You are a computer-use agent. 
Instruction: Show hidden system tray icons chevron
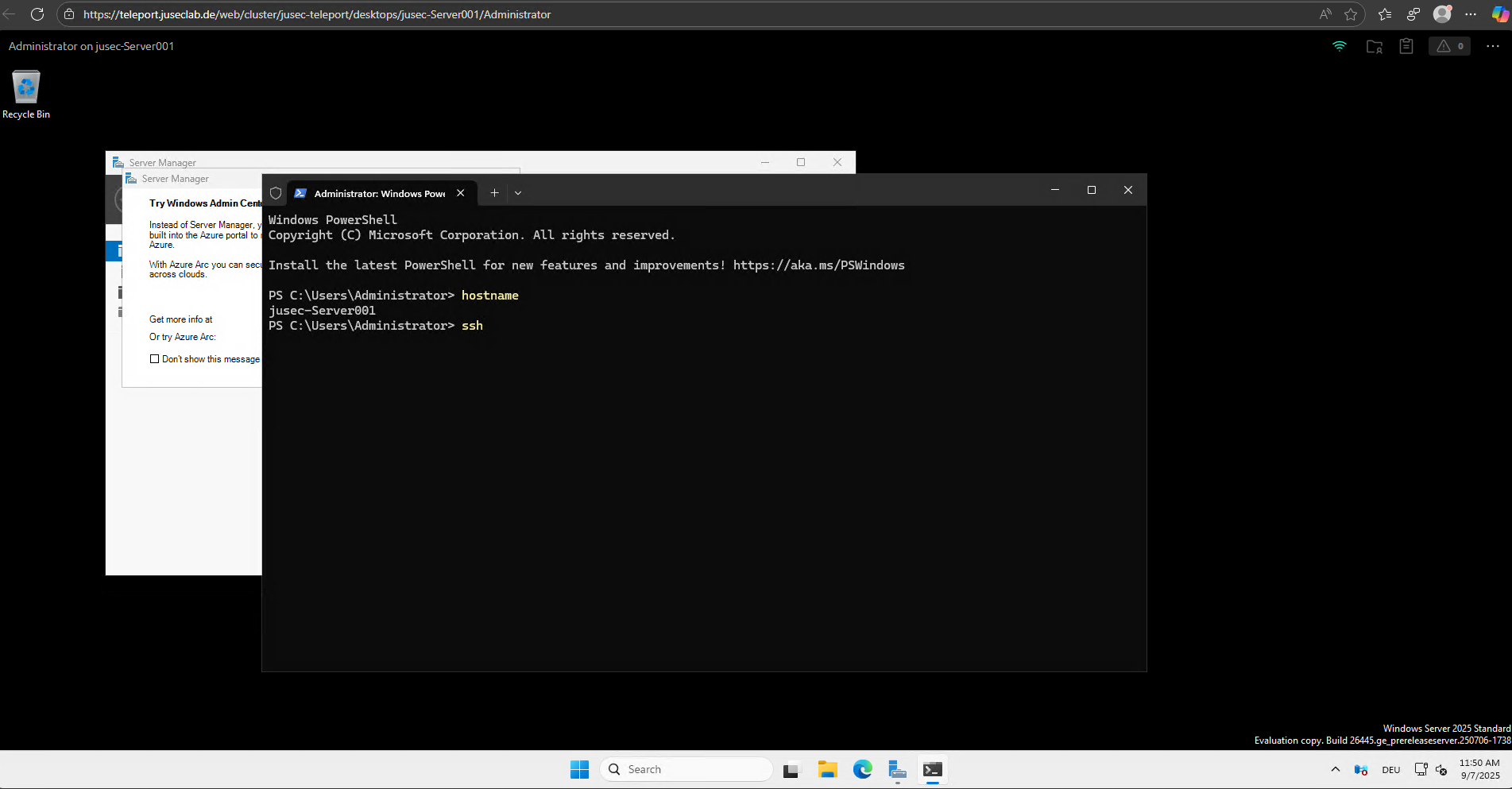tap(1335, 769)
